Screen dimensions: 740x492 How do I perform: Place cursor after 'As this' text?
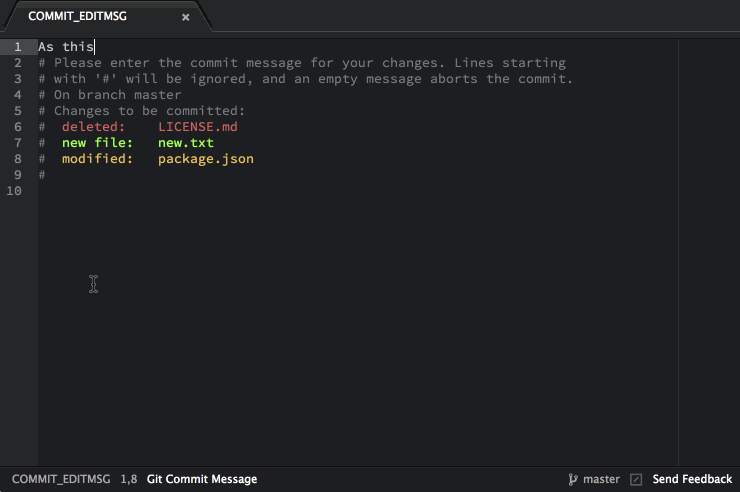(94, 47)
